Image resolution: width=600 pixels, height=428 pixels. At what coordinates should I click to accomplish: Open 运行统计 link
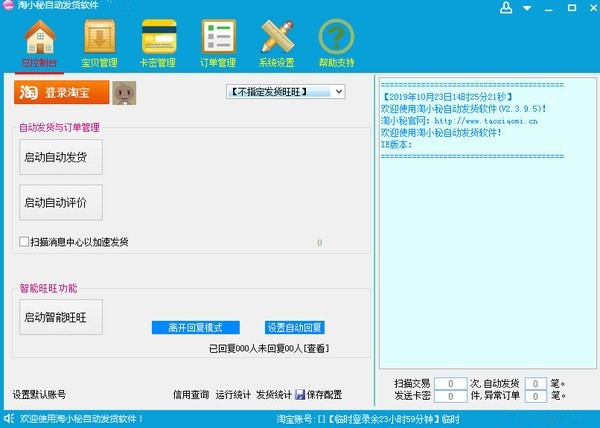pos(233,394)
